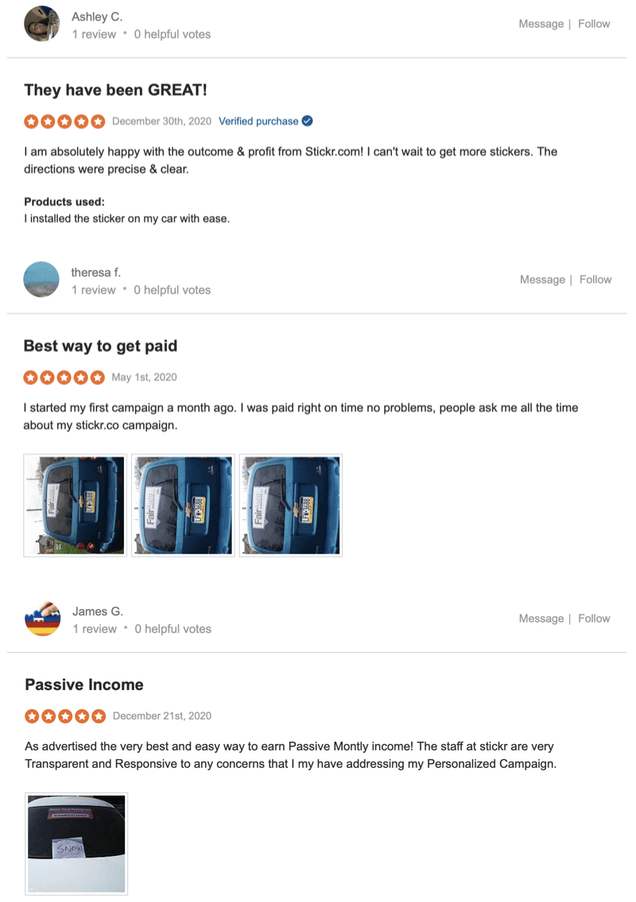Screen dimensions: 636x902
Task: Message Ashley C.
Action: coord(541,24)
